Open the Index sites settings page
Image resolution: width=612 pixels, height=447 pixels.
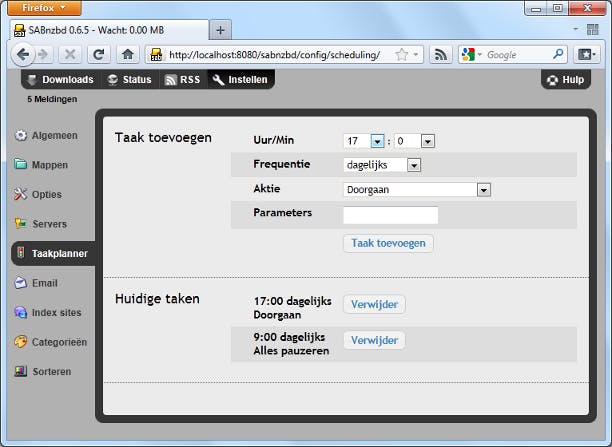(57, 313)
